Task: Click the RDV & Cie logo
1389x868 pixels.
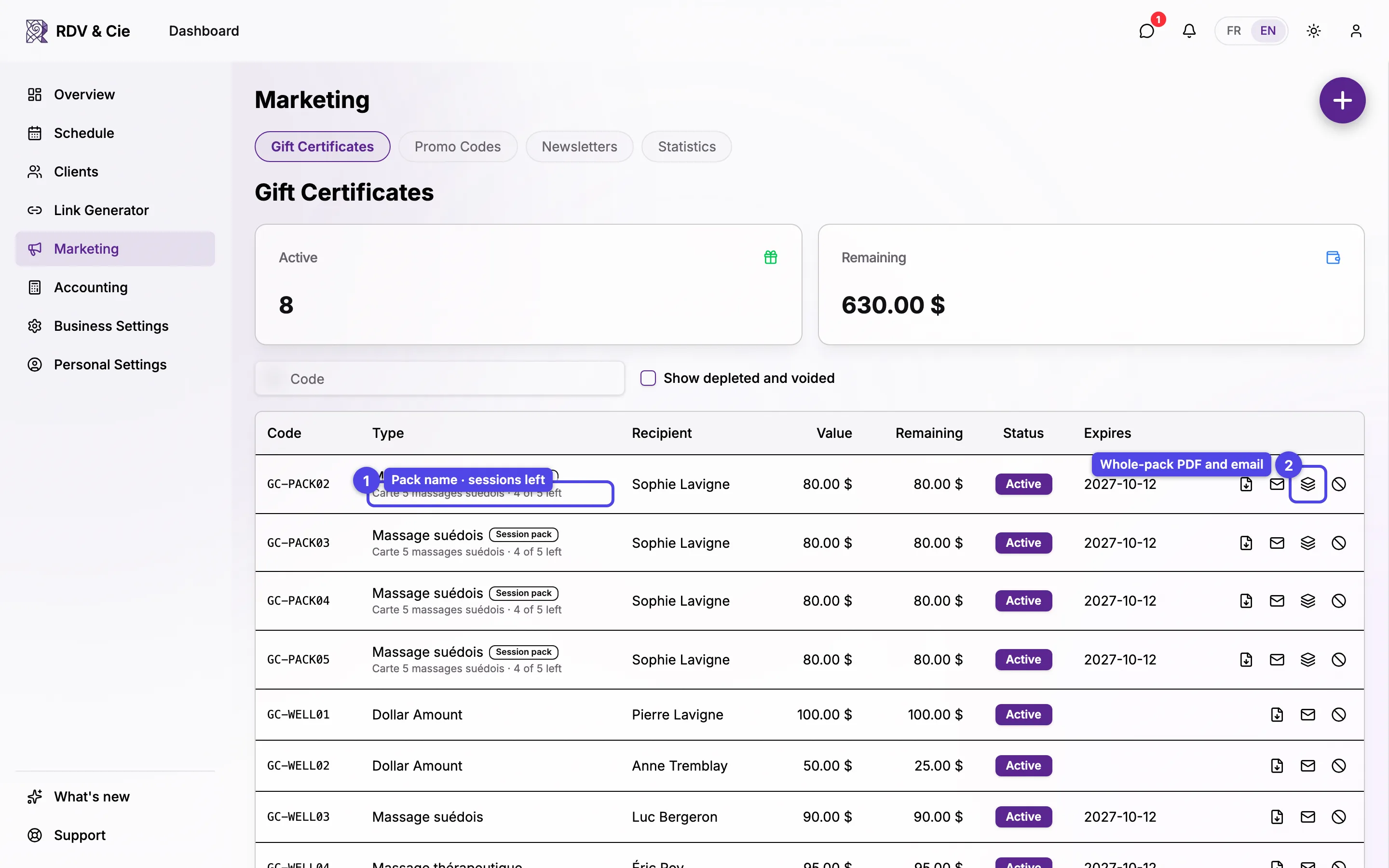Action: point(78,31)
